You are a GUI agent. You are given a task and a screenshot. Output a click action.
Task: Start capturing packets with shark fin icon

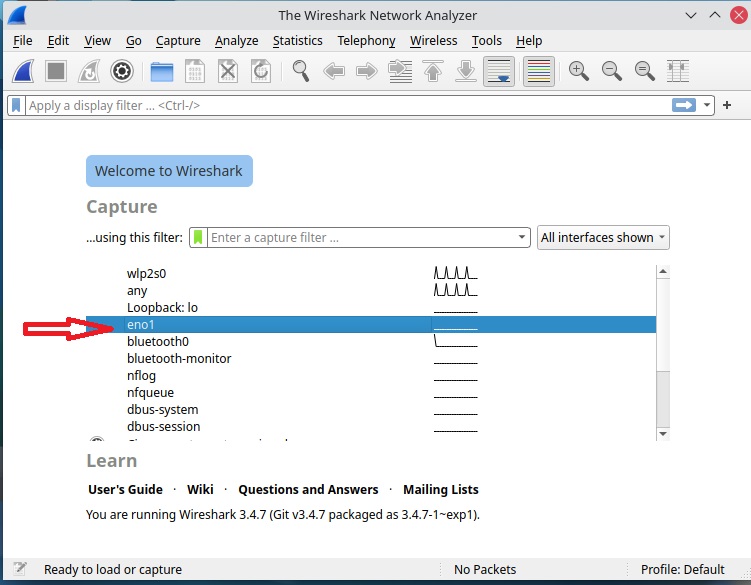[24, 71]
